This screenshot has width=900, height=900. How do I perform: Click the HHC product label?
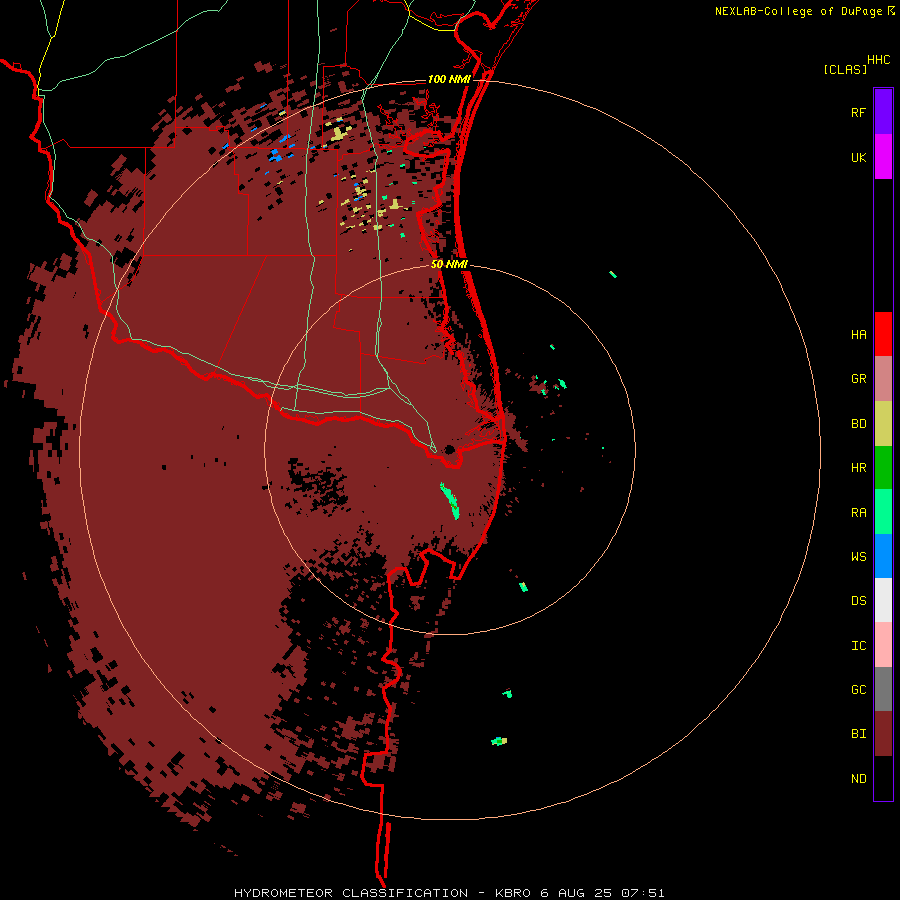[879, 60]
